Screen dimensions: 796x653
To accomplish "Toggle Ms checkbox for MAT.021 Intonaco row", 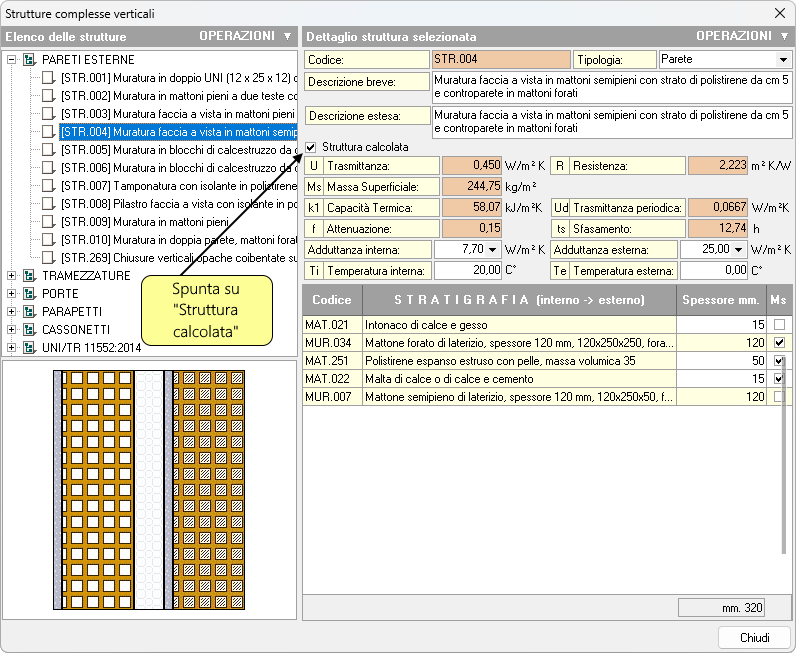I will tap(779, 325).
